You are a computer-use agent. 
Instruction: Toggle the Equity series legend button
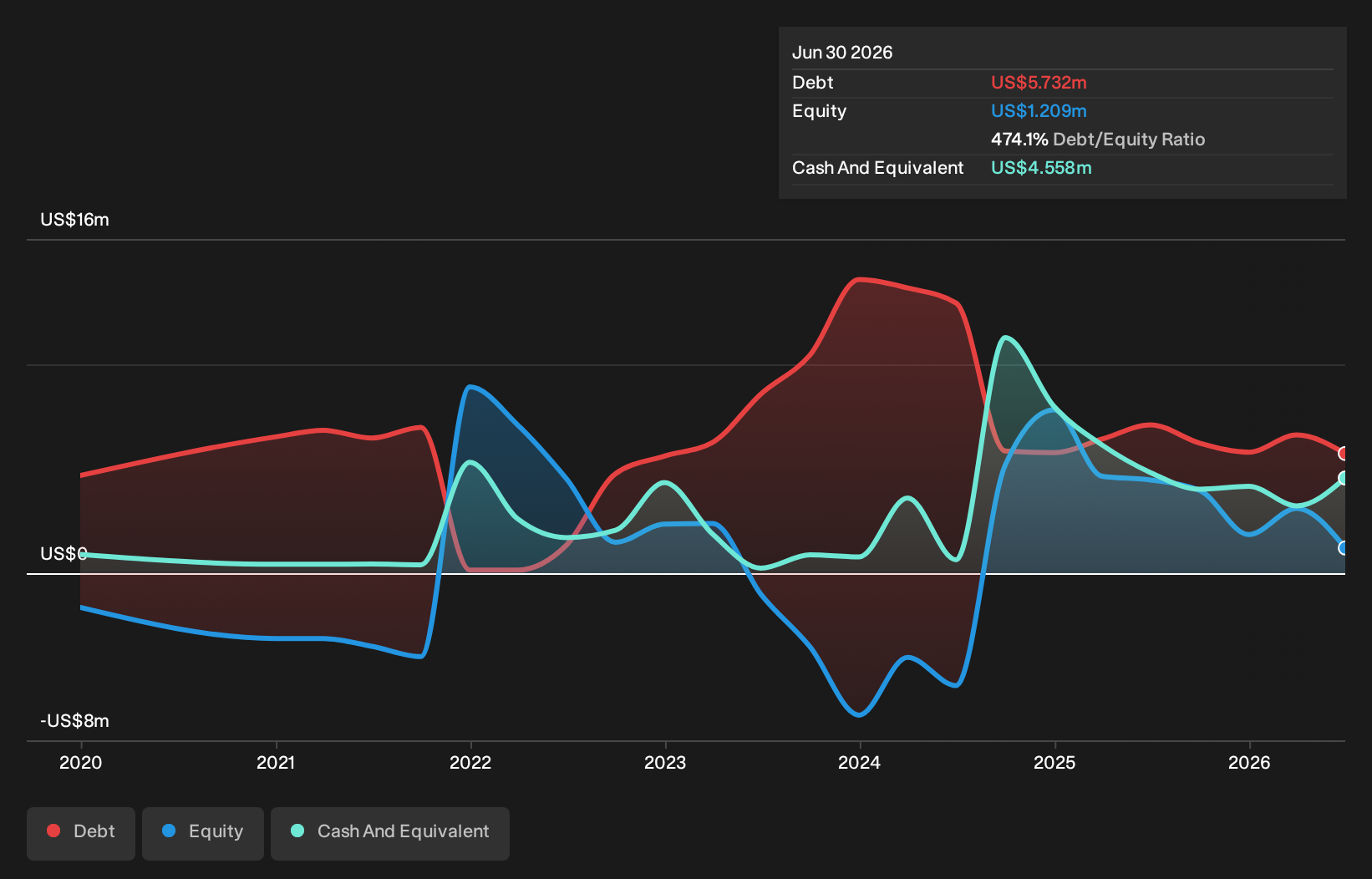pyautogui.click(x=203, y=833)
